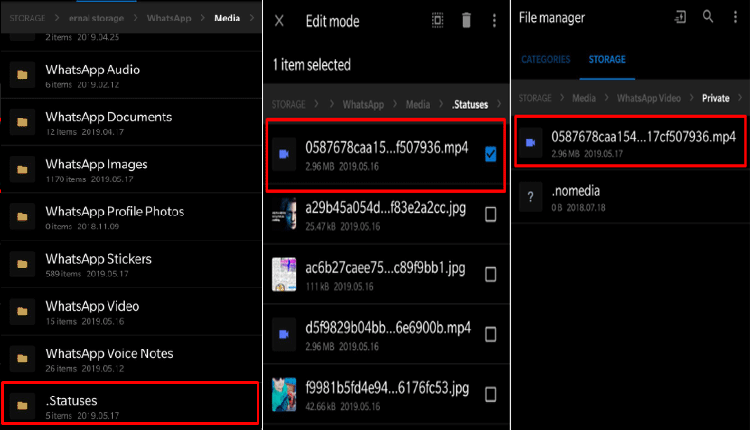The image size is (750, 430).
Task: Go to Media breadcrumb in Edit mode
Action: (x=418, y=104)
